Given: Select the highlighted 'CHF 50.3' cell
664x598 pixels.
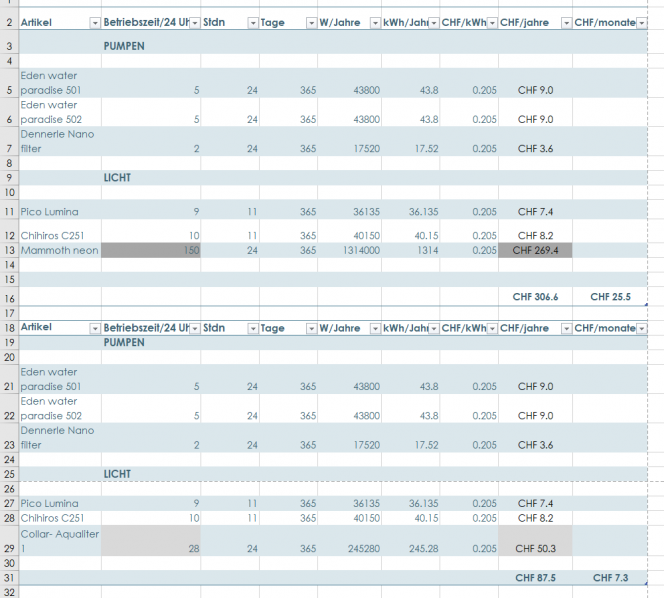Looking at the screenshot, I should coord(535,541).
